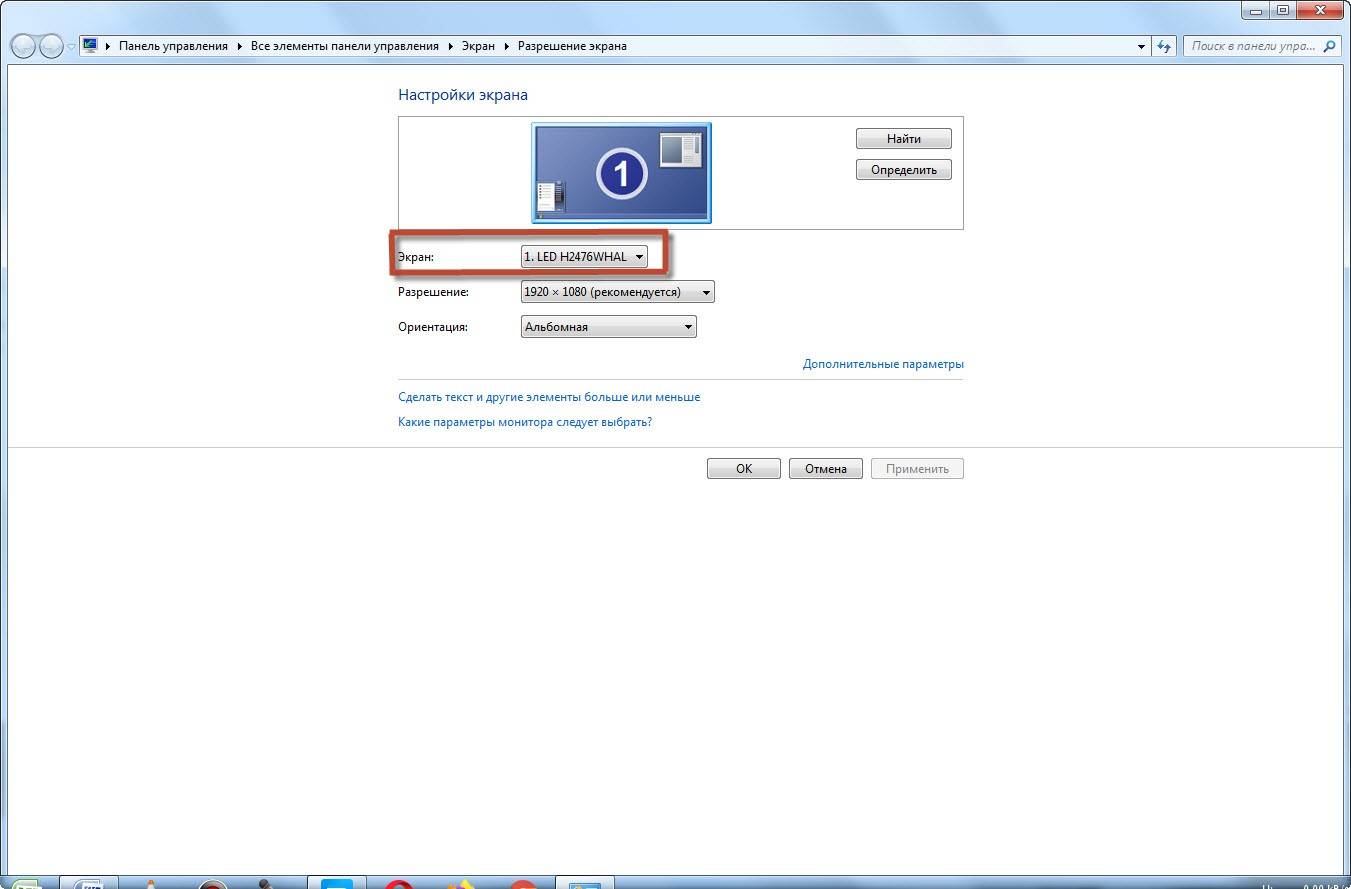The width and height of the screenshot is (1351, 889).
Task: Go to Экран breadcrumb item
Action: coord(478,46)
